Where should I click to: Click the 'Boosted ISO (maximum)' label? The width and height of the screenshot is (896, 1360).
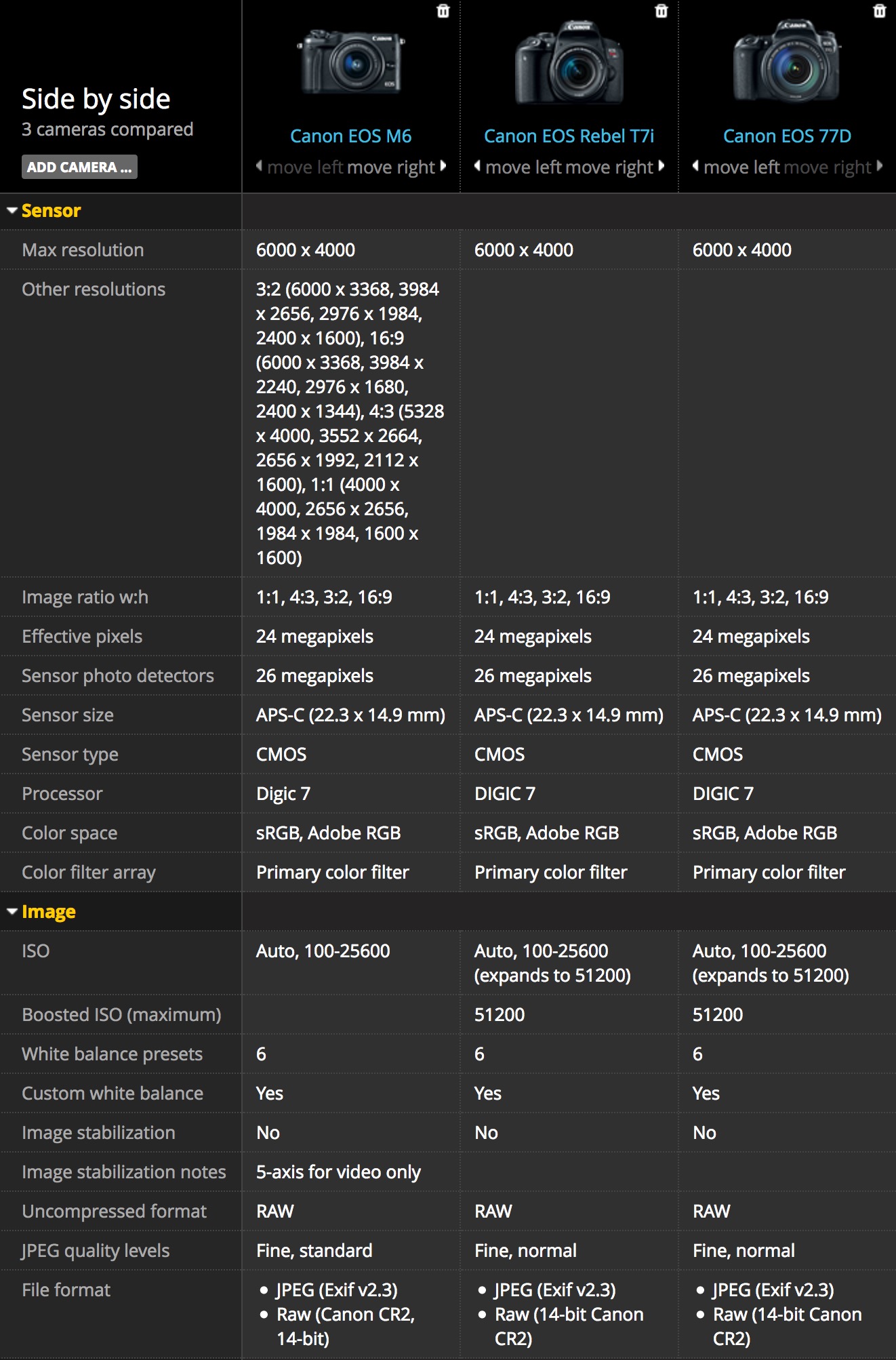(x=122, y=1015)
